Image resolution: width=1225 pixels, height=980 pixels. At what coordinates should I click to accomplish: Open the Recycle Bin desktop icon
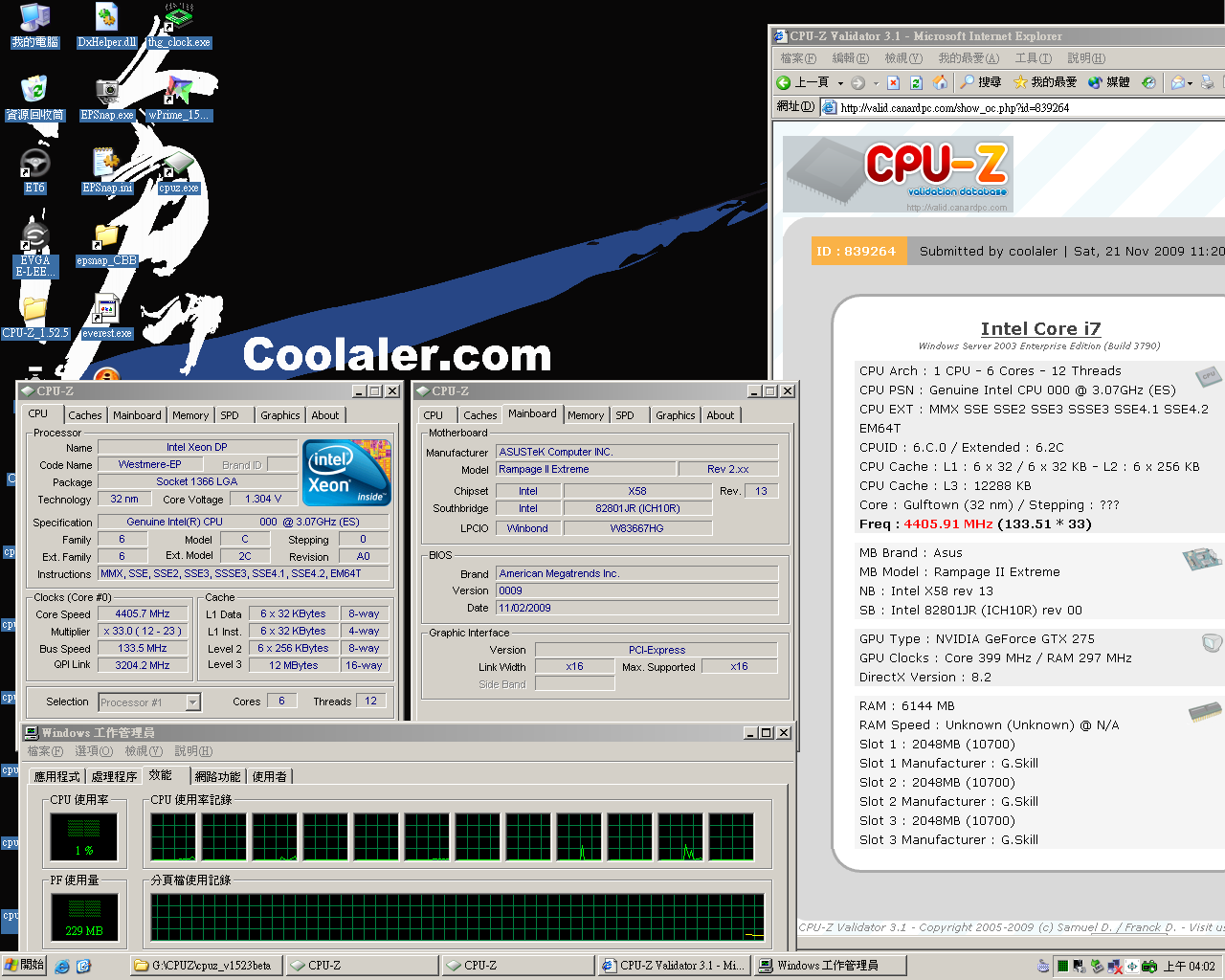pyautogui.click(x=34, y=100)
